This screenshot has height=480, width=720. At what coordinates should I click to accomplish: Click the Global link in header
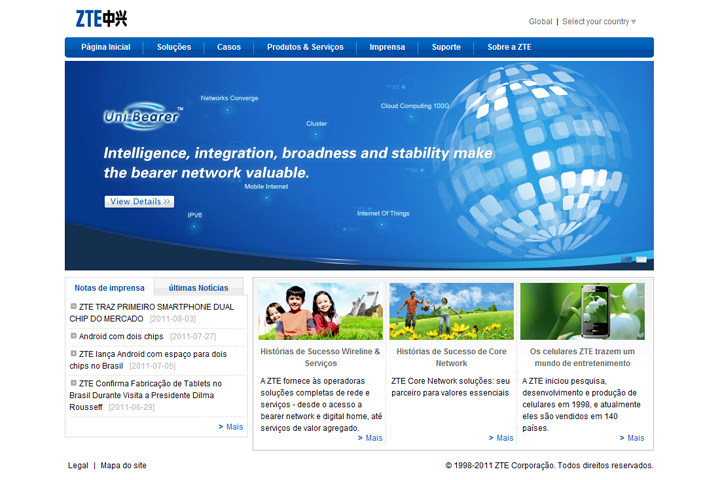540,22
